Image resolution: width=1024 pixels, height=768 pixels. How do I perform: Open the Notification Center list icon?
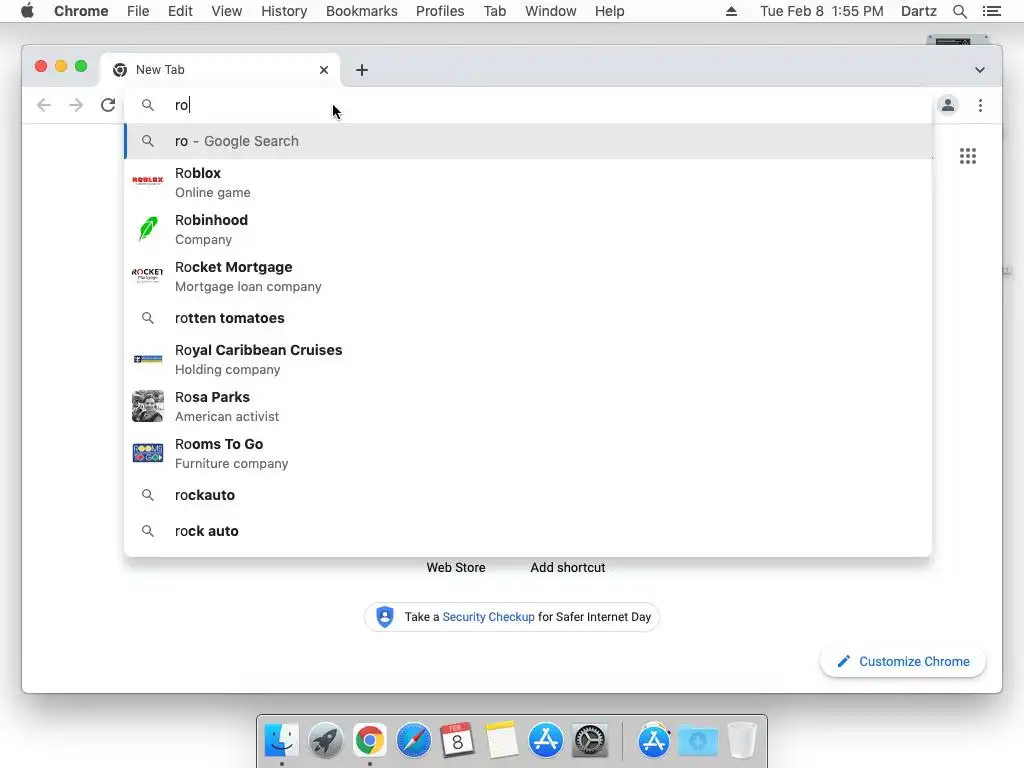(x=991, y=11)
